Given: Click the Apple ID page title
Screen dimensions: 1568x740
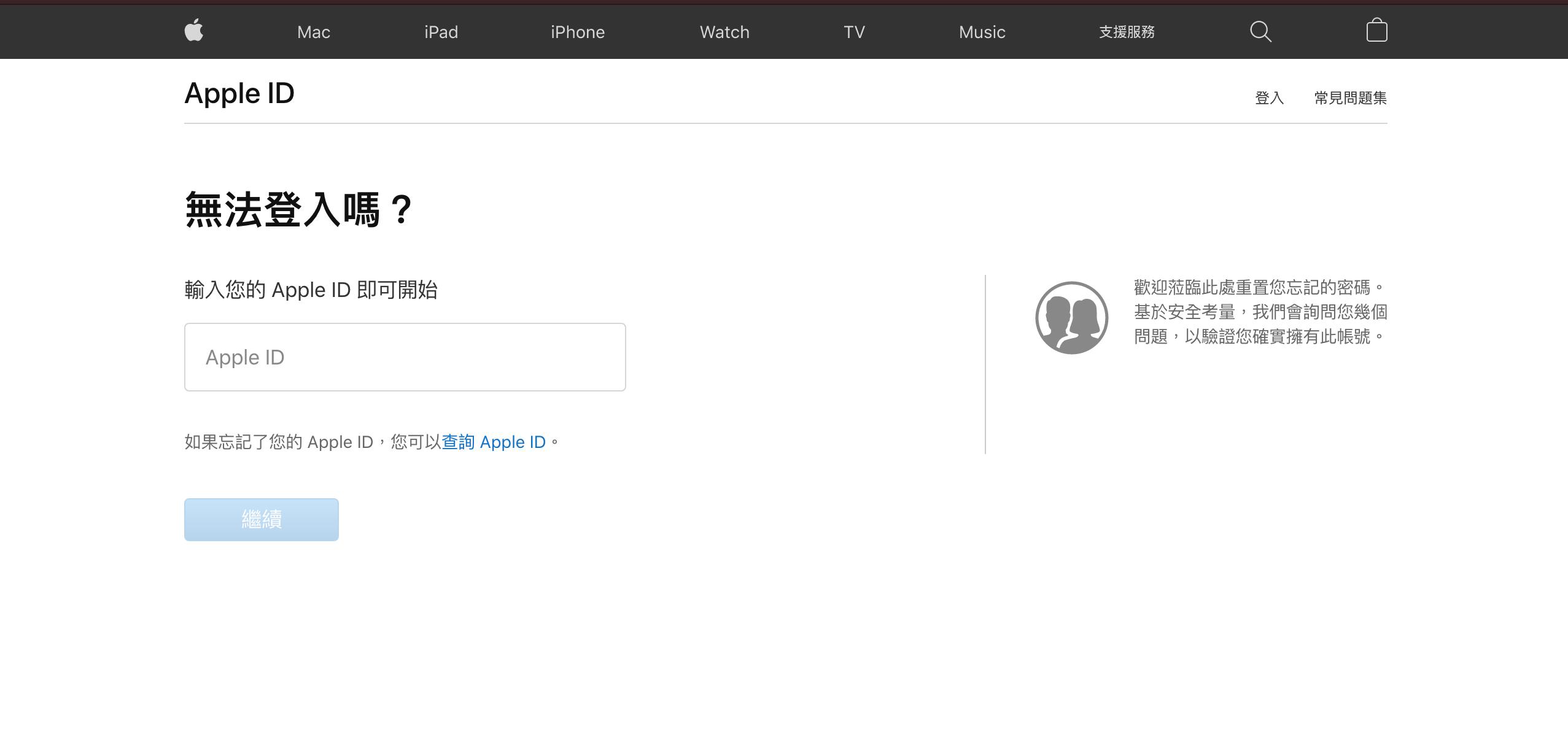Looking at the screenshot, I should click(239, 94).
